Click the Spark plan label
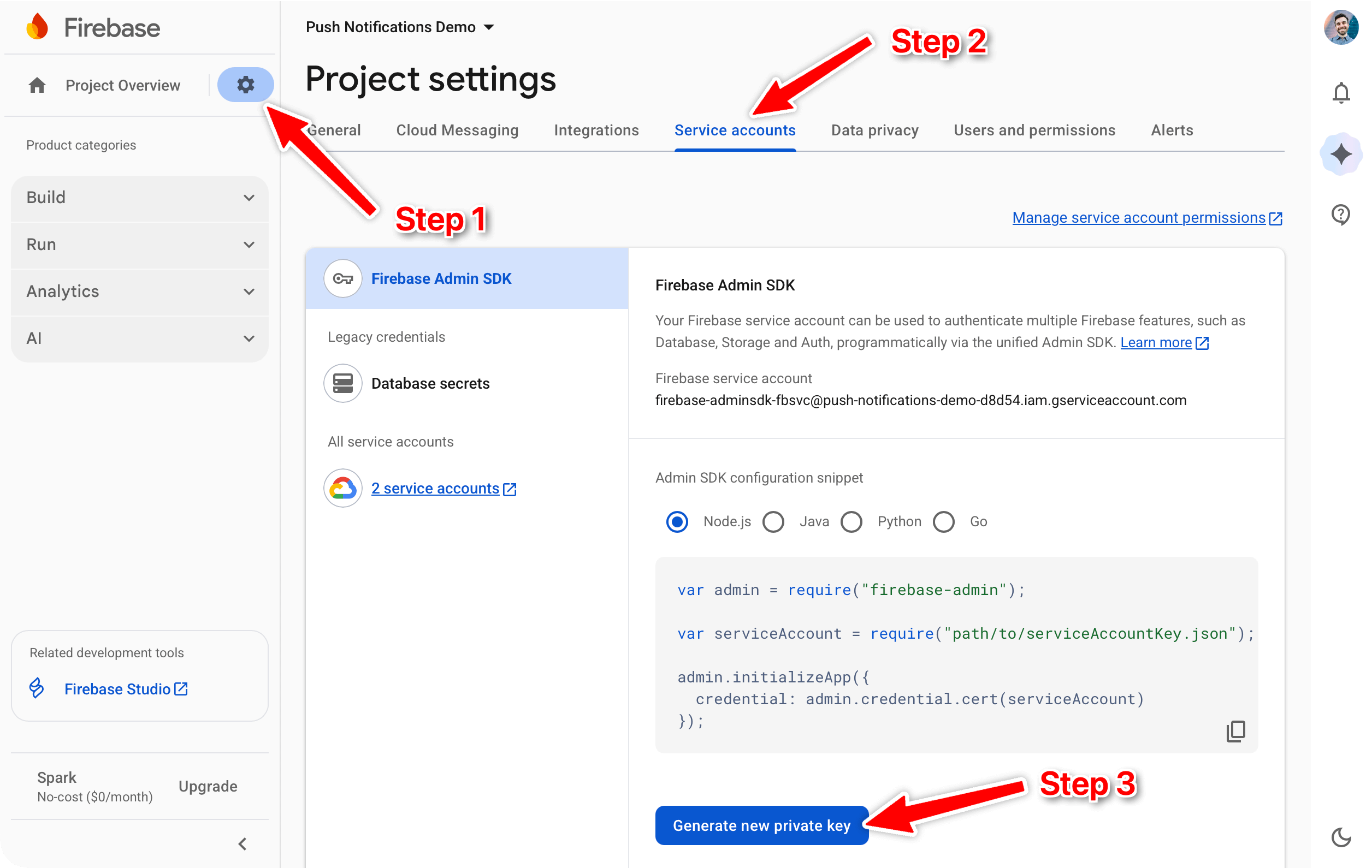 (56, 777)
